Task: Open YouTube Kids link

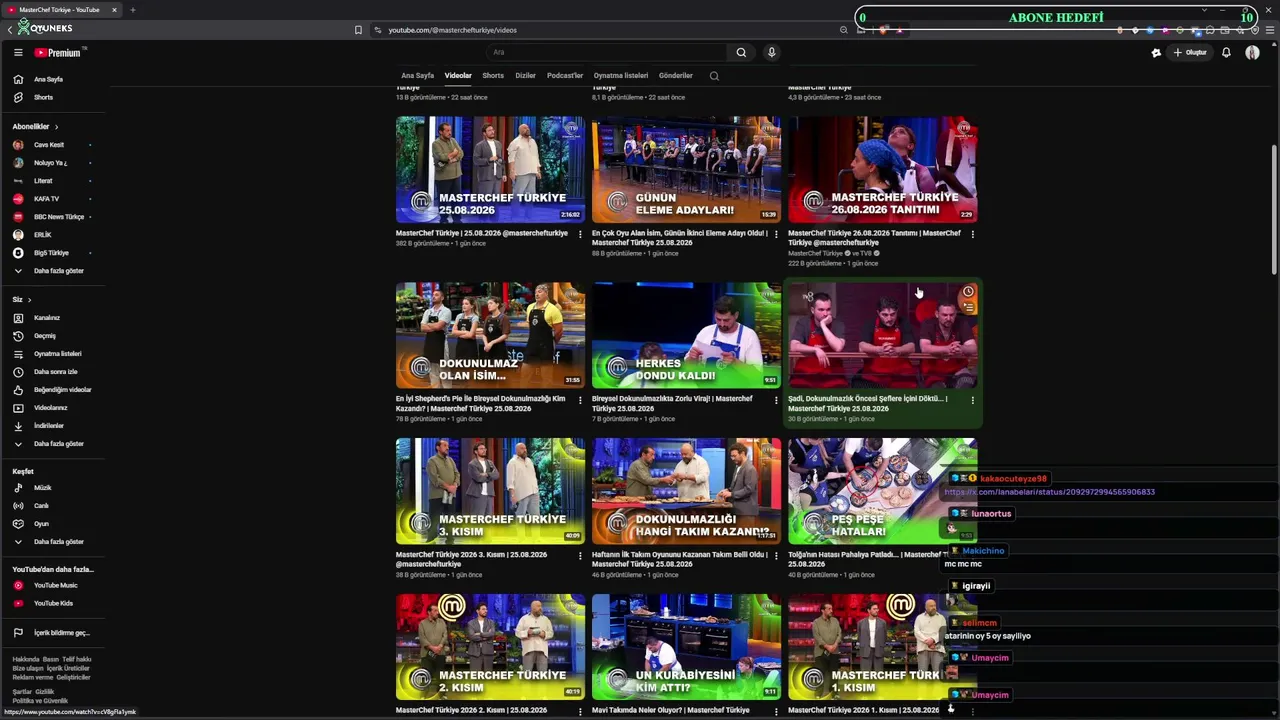Action: [55, 604]
